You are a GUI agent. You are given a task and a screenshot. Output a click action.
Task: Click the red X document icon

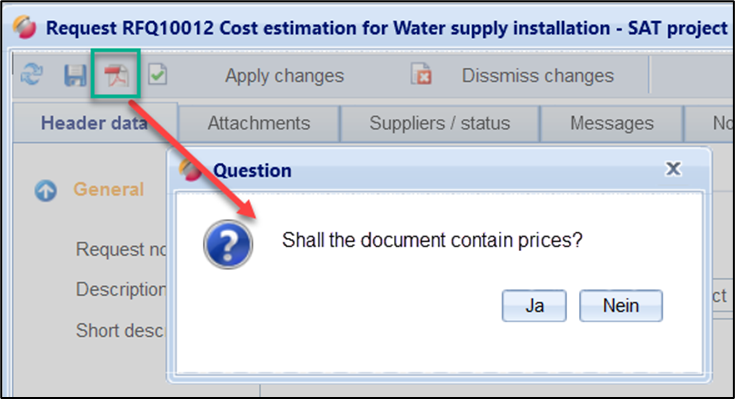click(421, 74)
